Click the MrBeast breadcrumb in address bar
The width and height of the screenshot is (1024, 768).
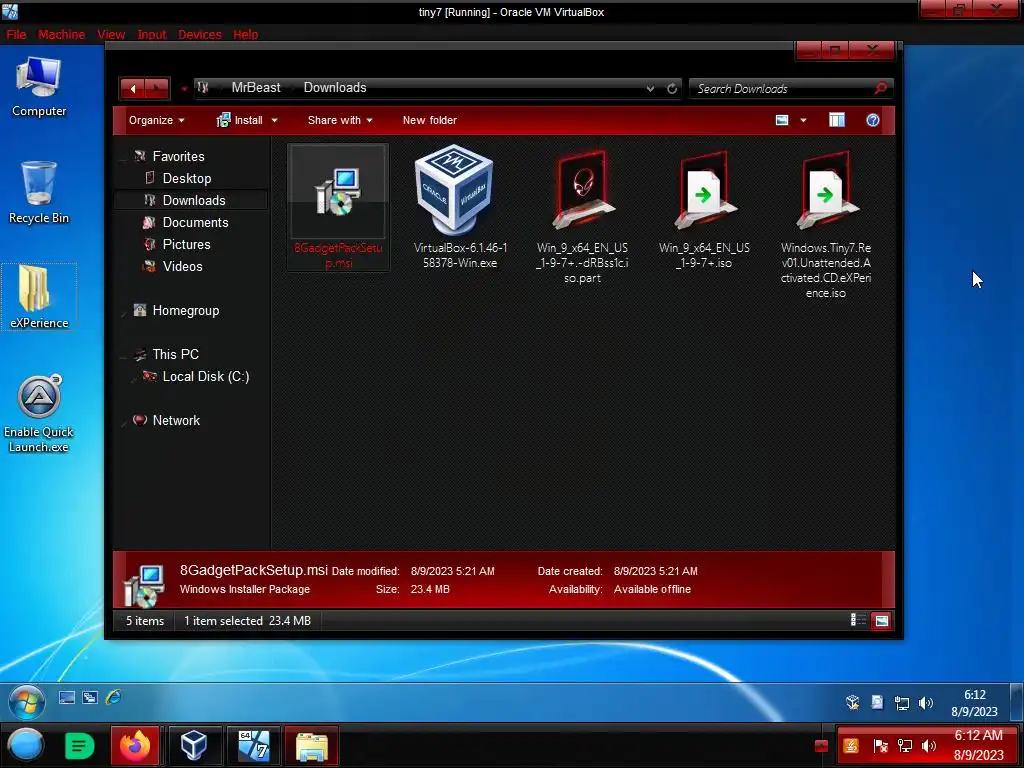tap(256, 88)
